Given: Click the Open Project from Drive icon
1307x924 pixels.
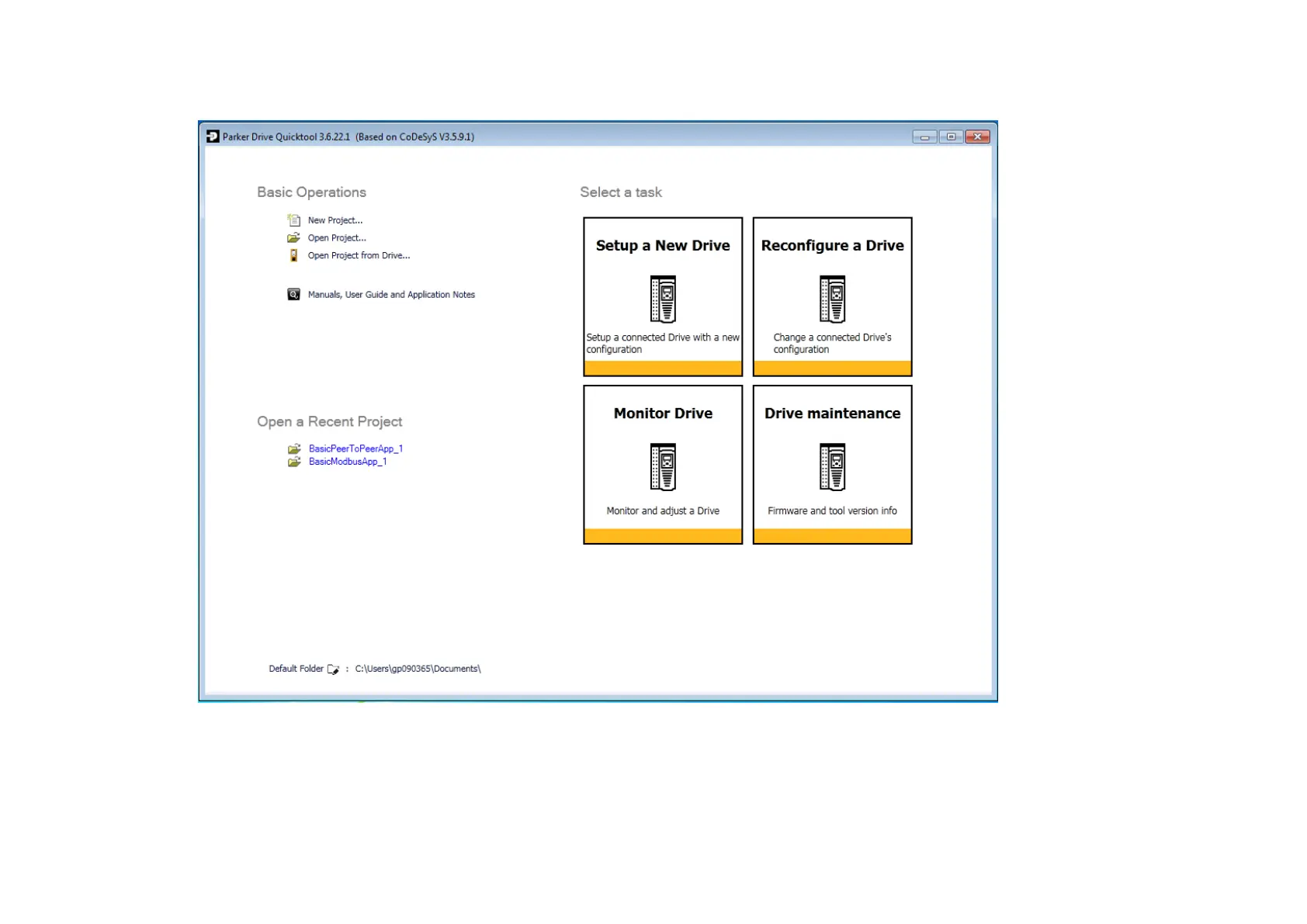Looking at the screenshot, I should [293, 255].
